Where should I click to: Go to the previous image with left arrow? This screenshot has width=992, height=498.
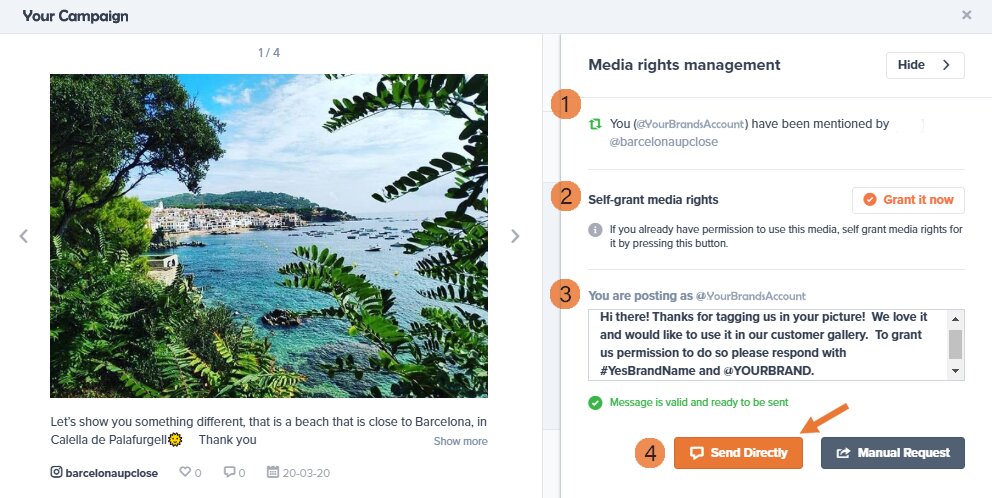tap(24, 237)
